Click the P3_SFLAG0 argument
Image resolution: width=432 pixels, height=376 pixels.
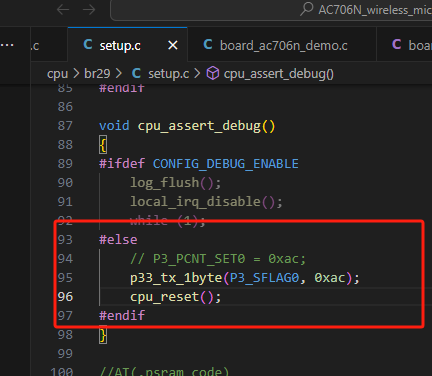click(264, 278)
